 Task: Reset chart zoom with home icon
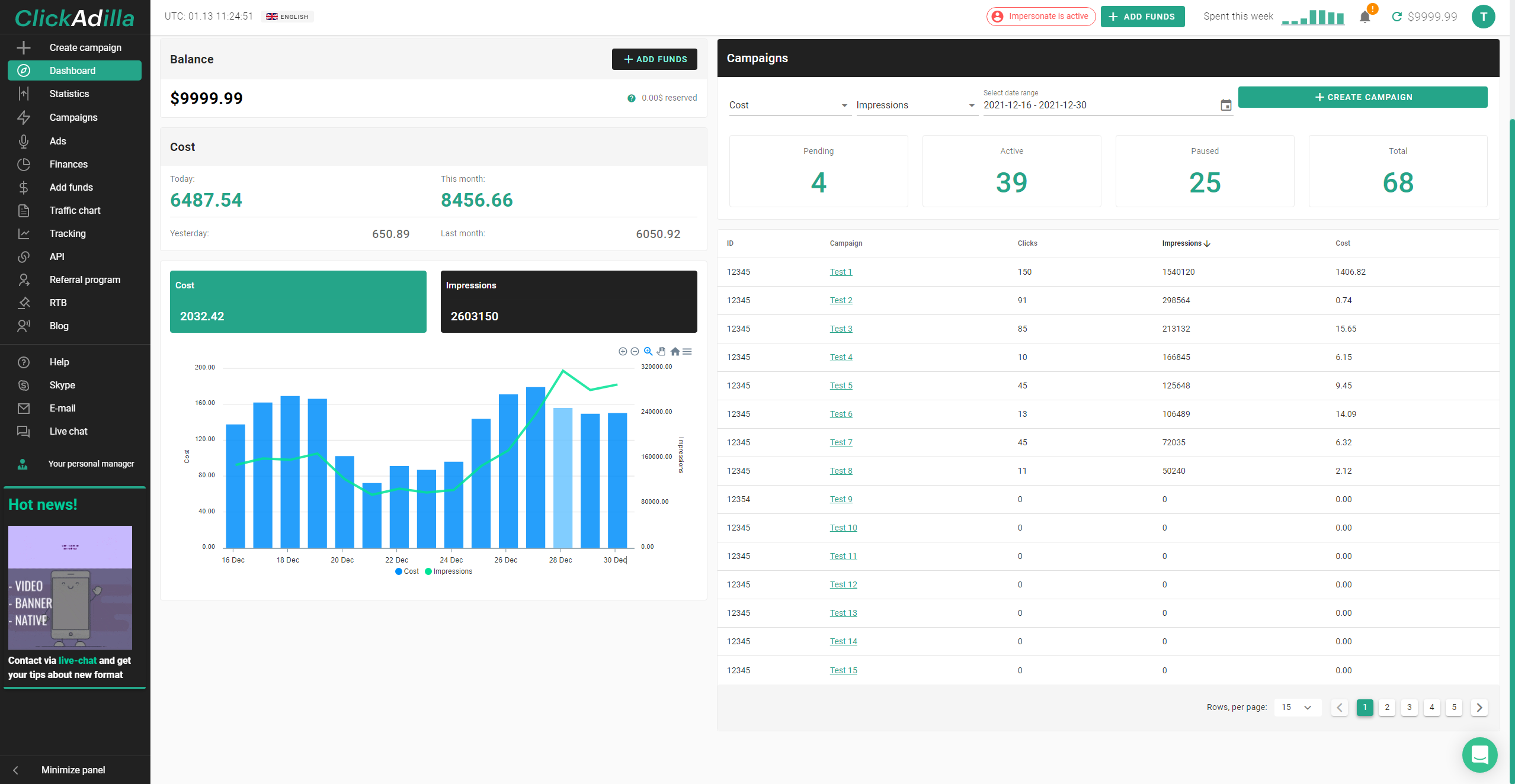pos(675,352)
